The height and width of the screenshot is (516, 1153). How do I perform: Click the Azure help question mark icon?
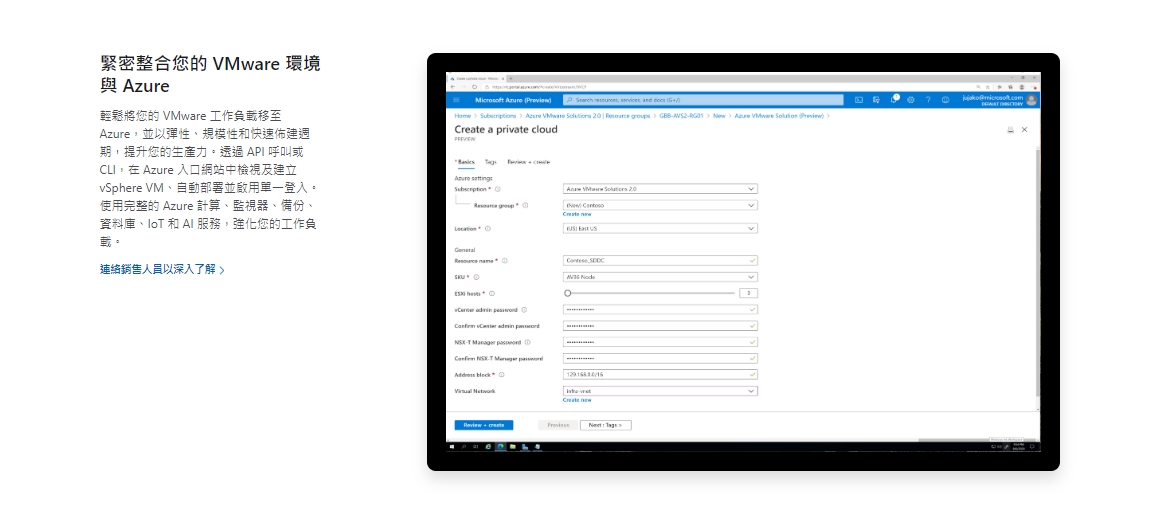[x=928, y=100]
